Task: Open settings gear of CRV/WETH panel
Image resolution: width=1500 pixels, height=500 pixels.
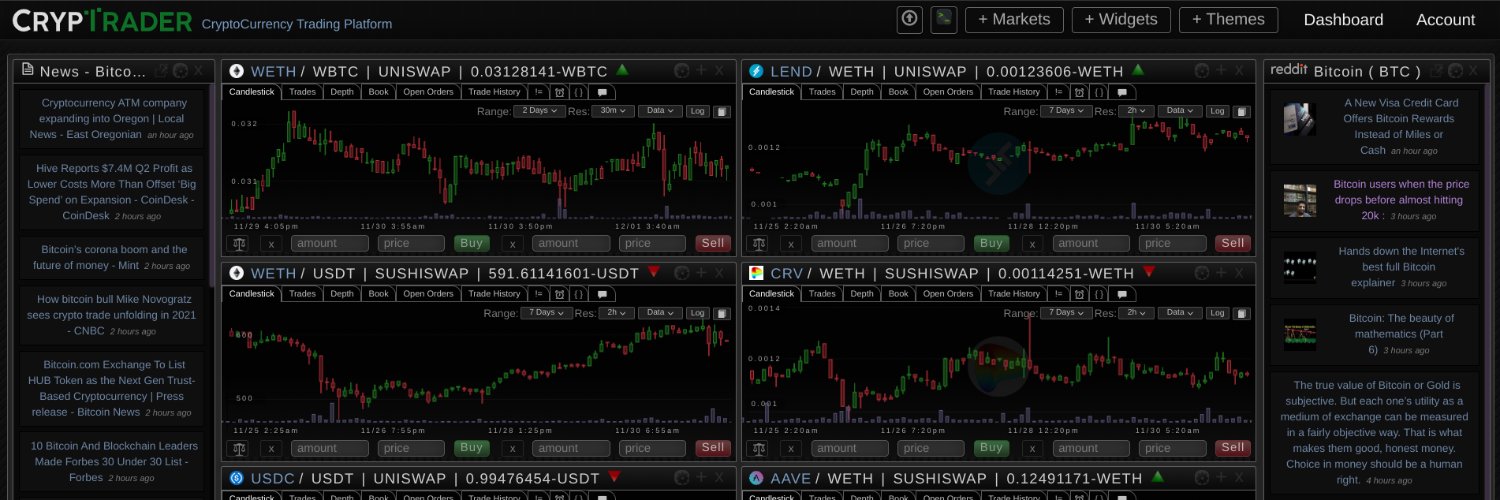Action: point(1202,273)
